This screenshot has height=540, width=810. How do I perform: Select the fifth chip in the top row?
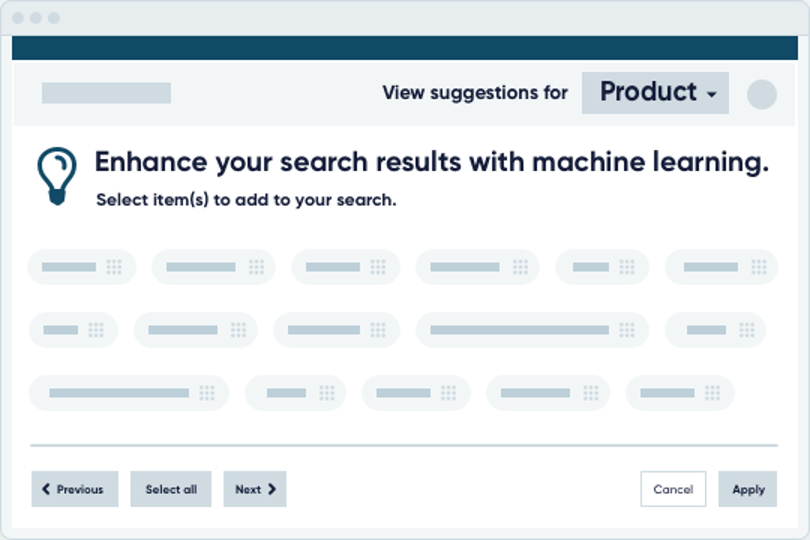click(602, 267)
